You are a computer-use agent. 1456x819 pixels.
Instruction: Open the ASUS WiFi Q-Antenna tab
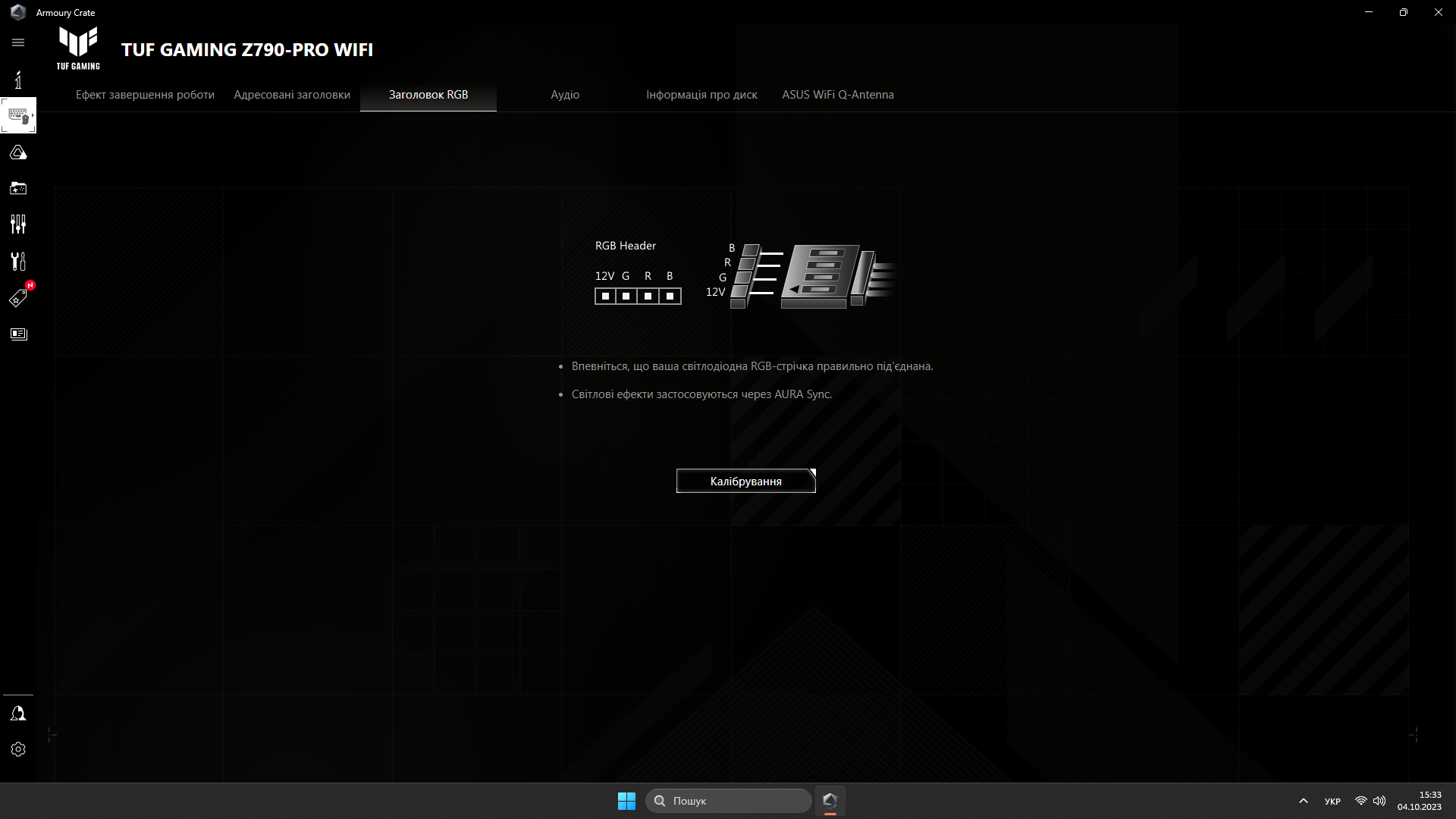click(838, 95)
